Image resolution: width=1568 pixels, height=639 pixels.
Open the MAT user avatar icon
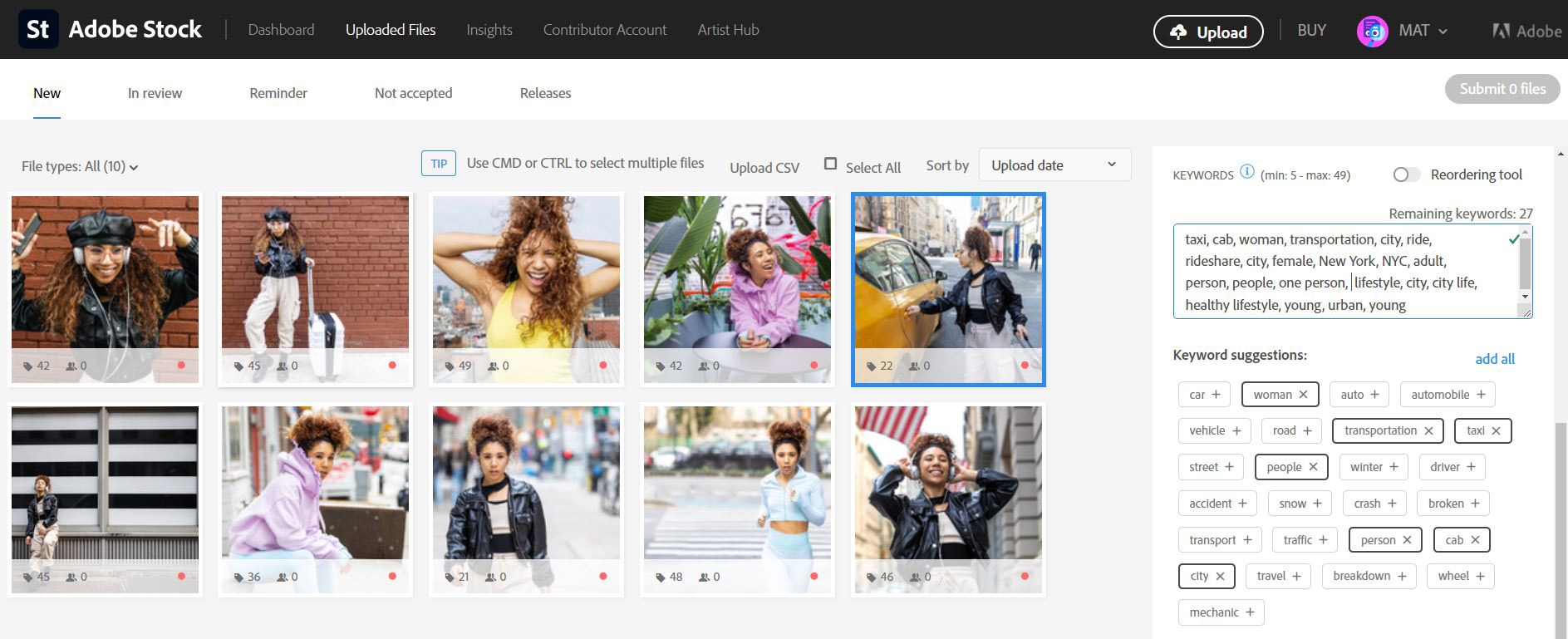pos(1373,32)
